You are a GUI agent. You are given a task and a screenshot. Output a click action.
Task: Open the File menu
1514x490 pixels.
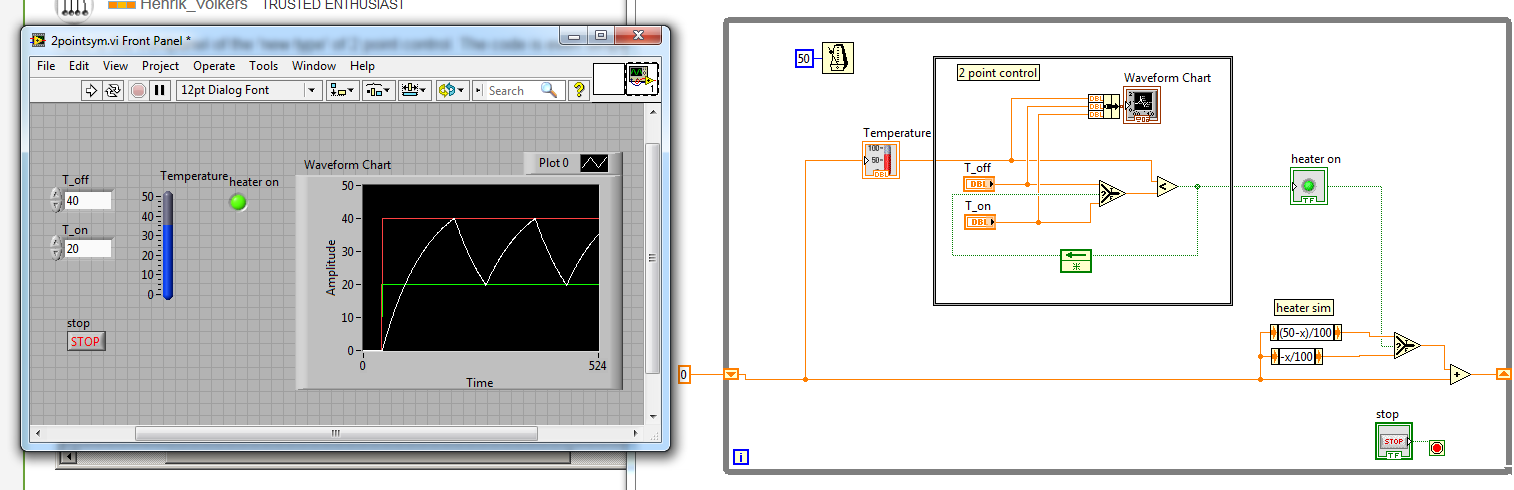pos(46,66)
